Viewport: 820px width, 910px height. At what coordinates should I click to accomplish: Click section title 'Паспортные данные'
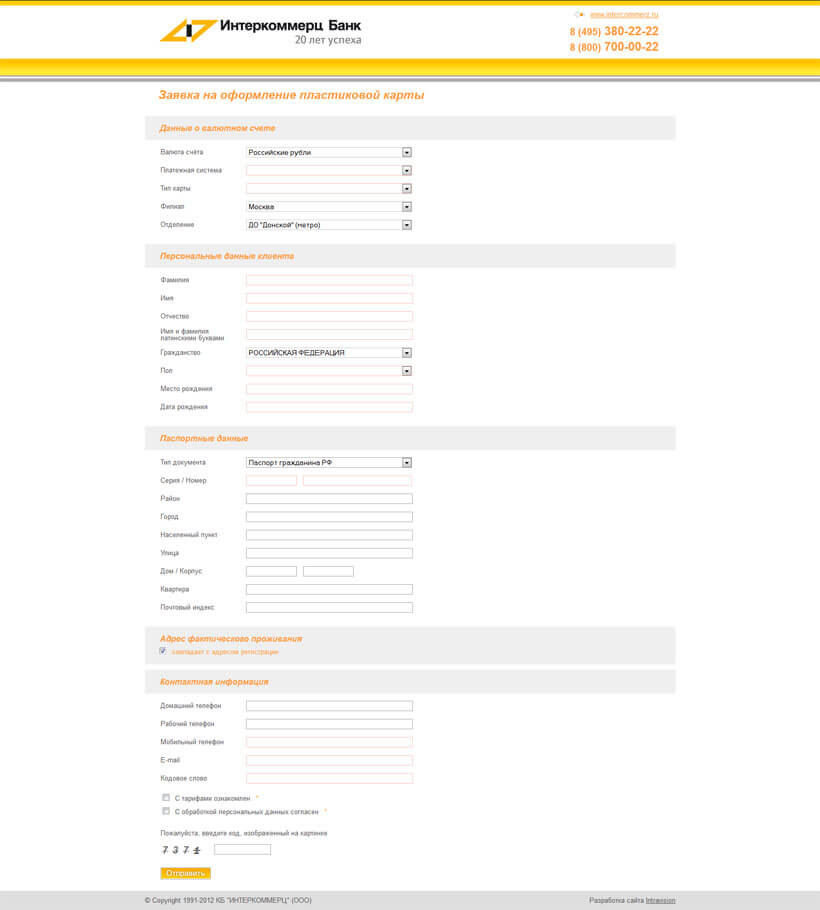pyautogui.click(x=204, y=438)
